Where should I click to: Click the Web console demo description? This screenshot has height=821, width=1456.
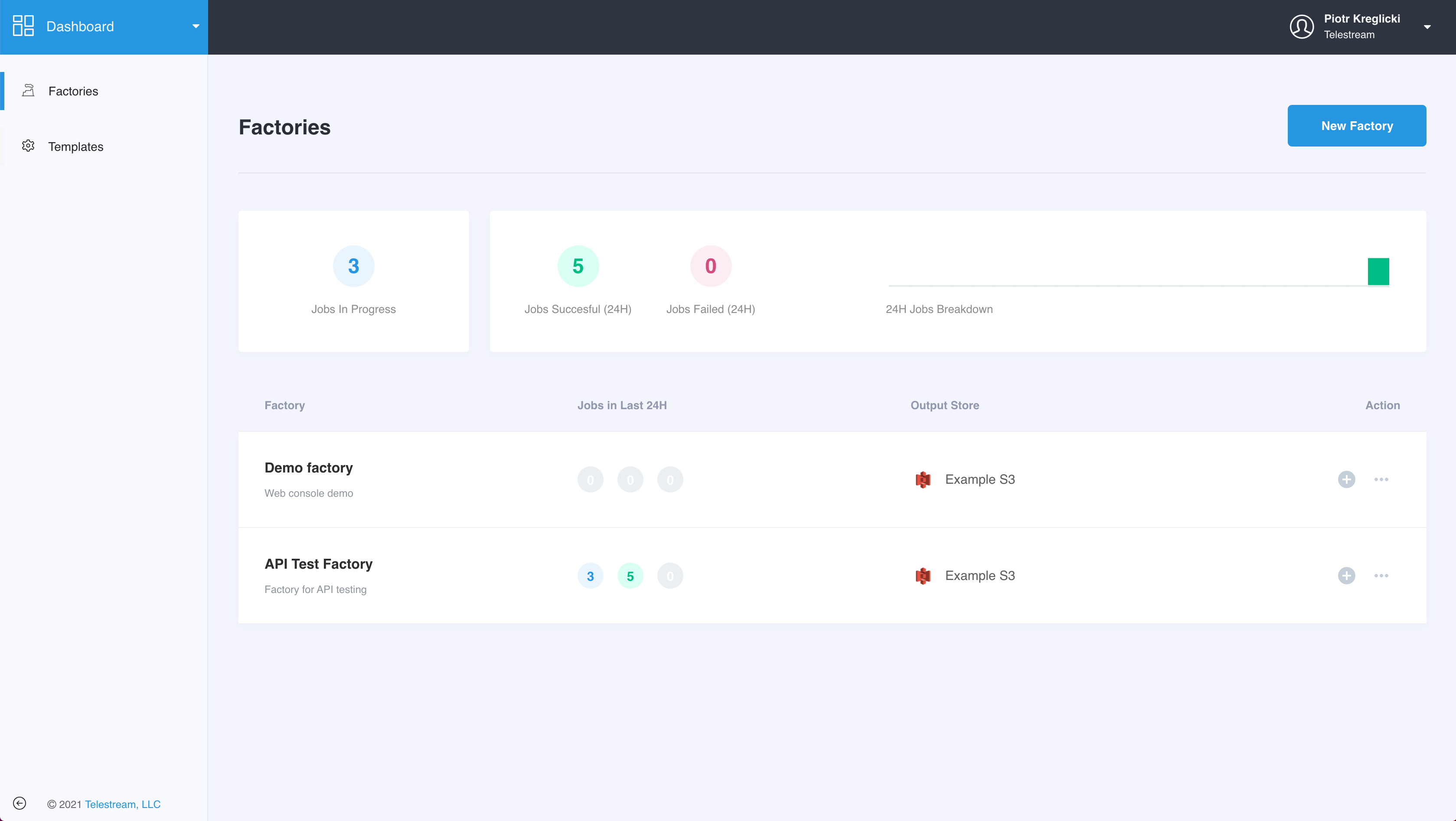[309, 493]
